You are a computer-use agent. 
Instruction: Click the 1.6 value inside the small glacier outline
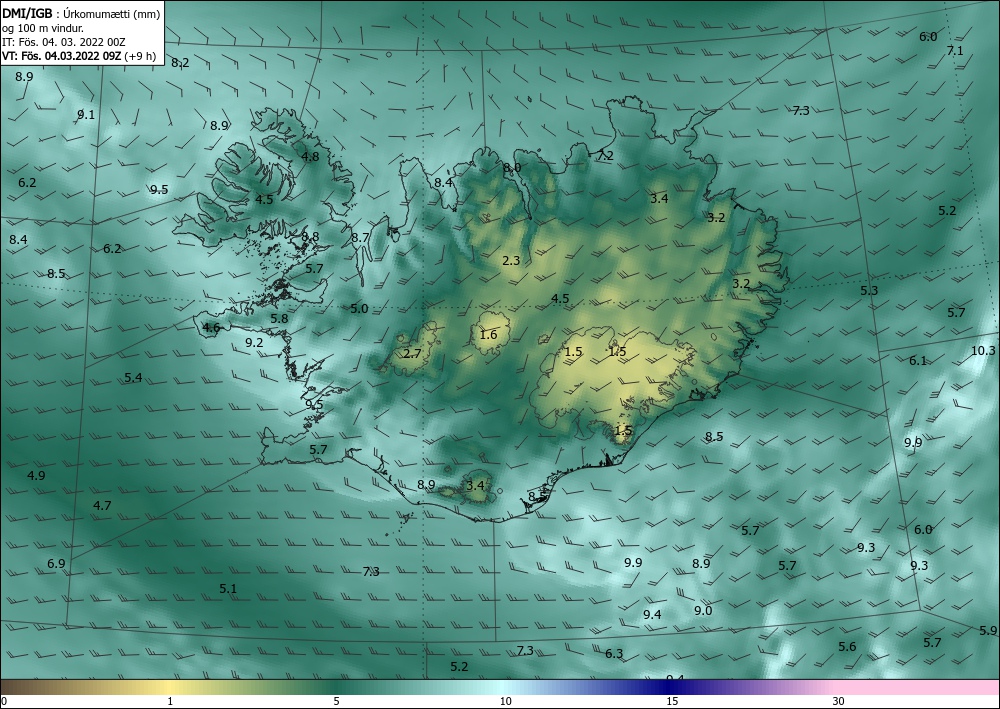point(488,335)
